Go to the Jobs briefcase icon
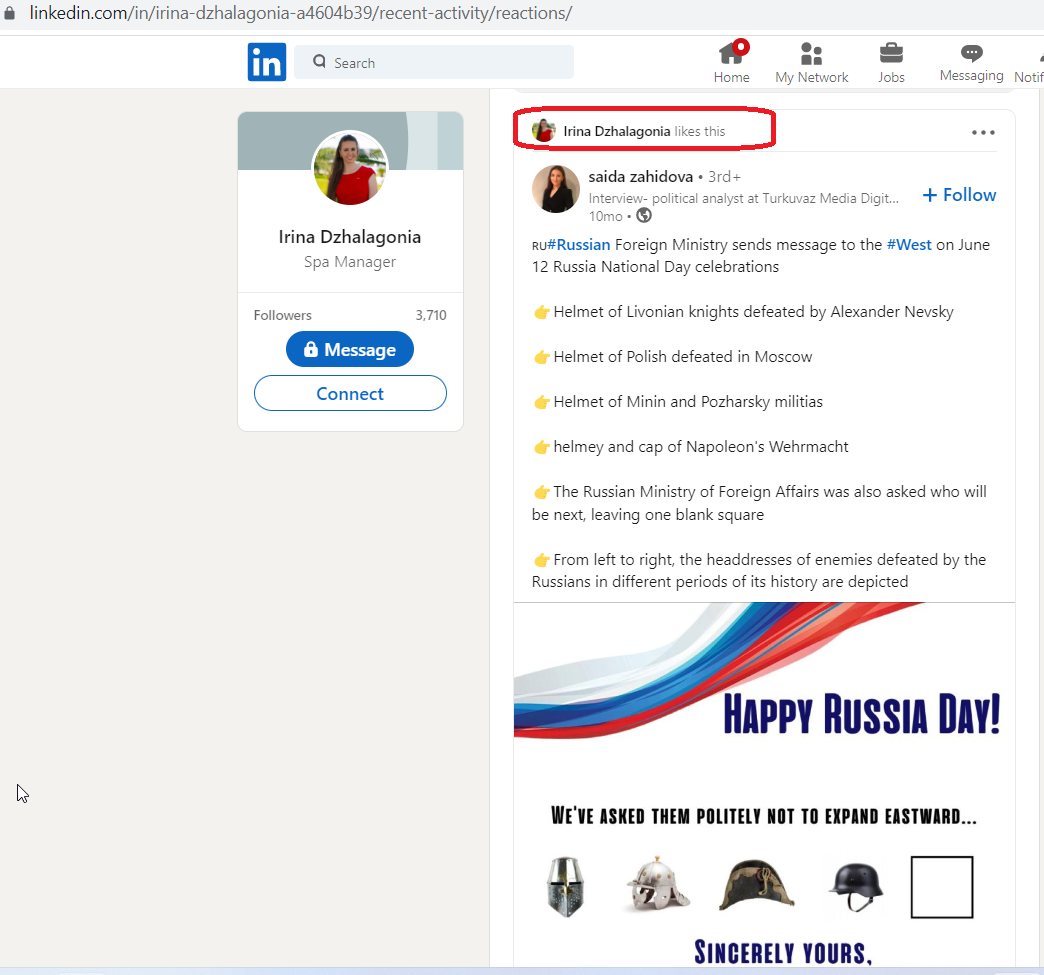The height and width of the screenshot is (975, 1044). click(x=891, y=53)
